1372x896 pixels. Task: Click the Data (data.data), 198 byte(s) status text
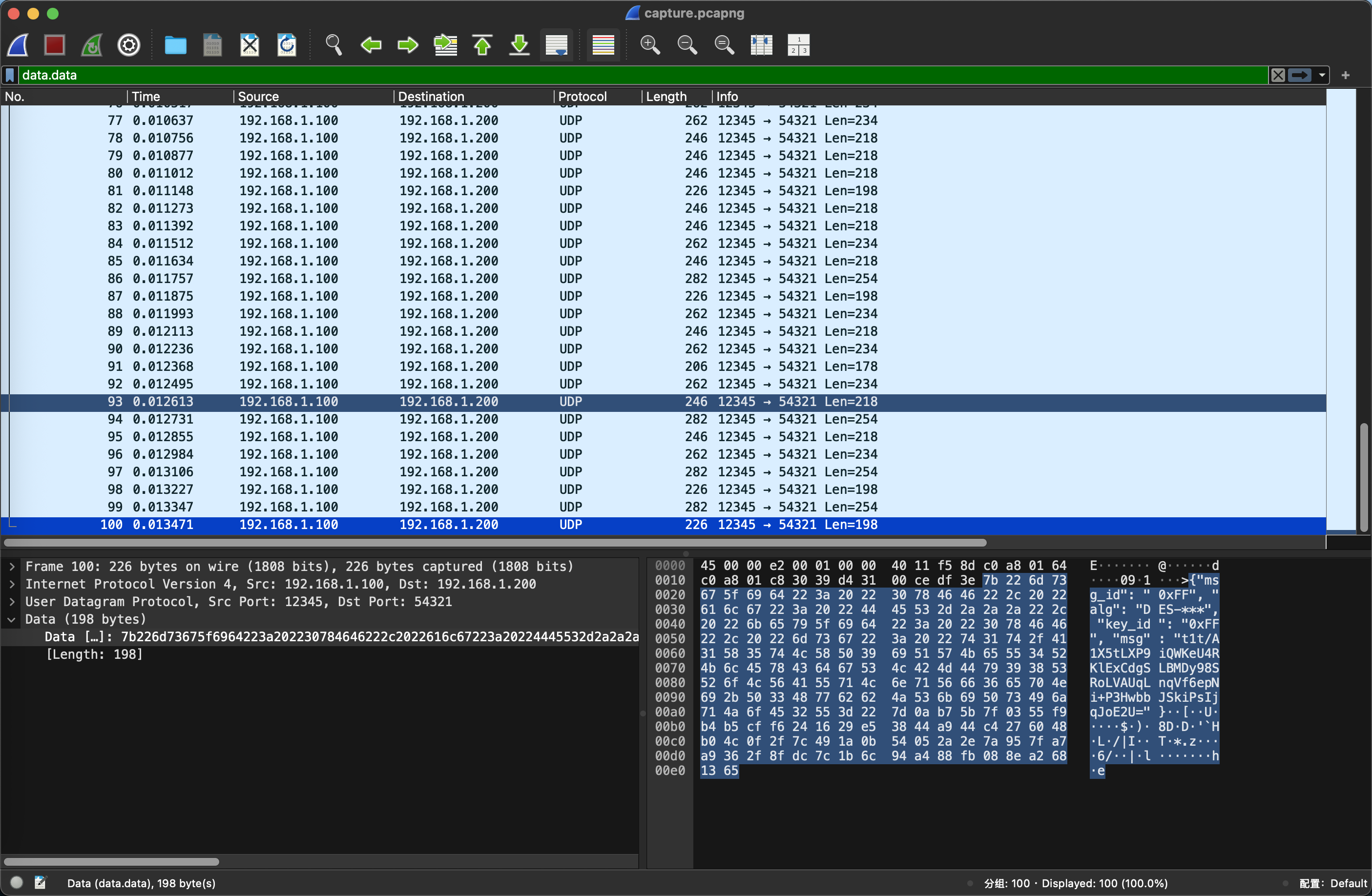click(141, 883)
